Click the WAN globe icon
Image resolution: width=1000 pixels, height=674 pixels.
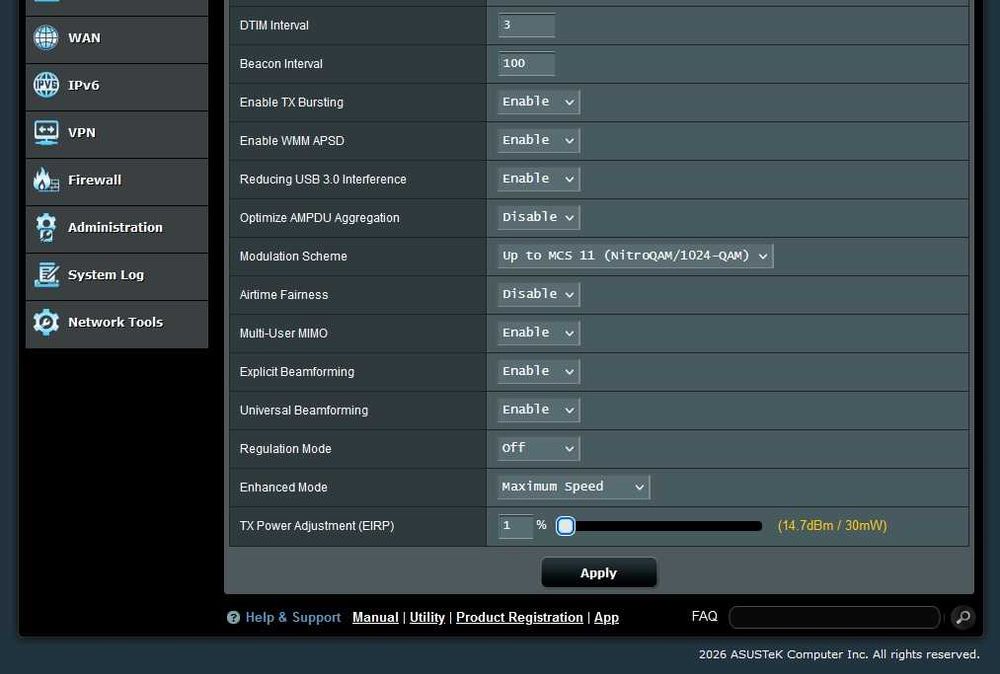46,38
